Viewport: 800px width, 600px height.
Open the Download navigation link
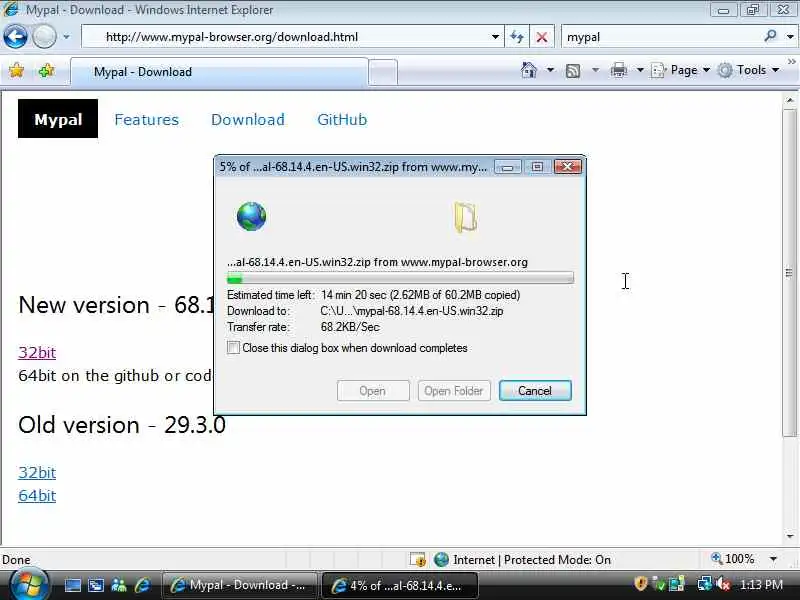point(248,119)
